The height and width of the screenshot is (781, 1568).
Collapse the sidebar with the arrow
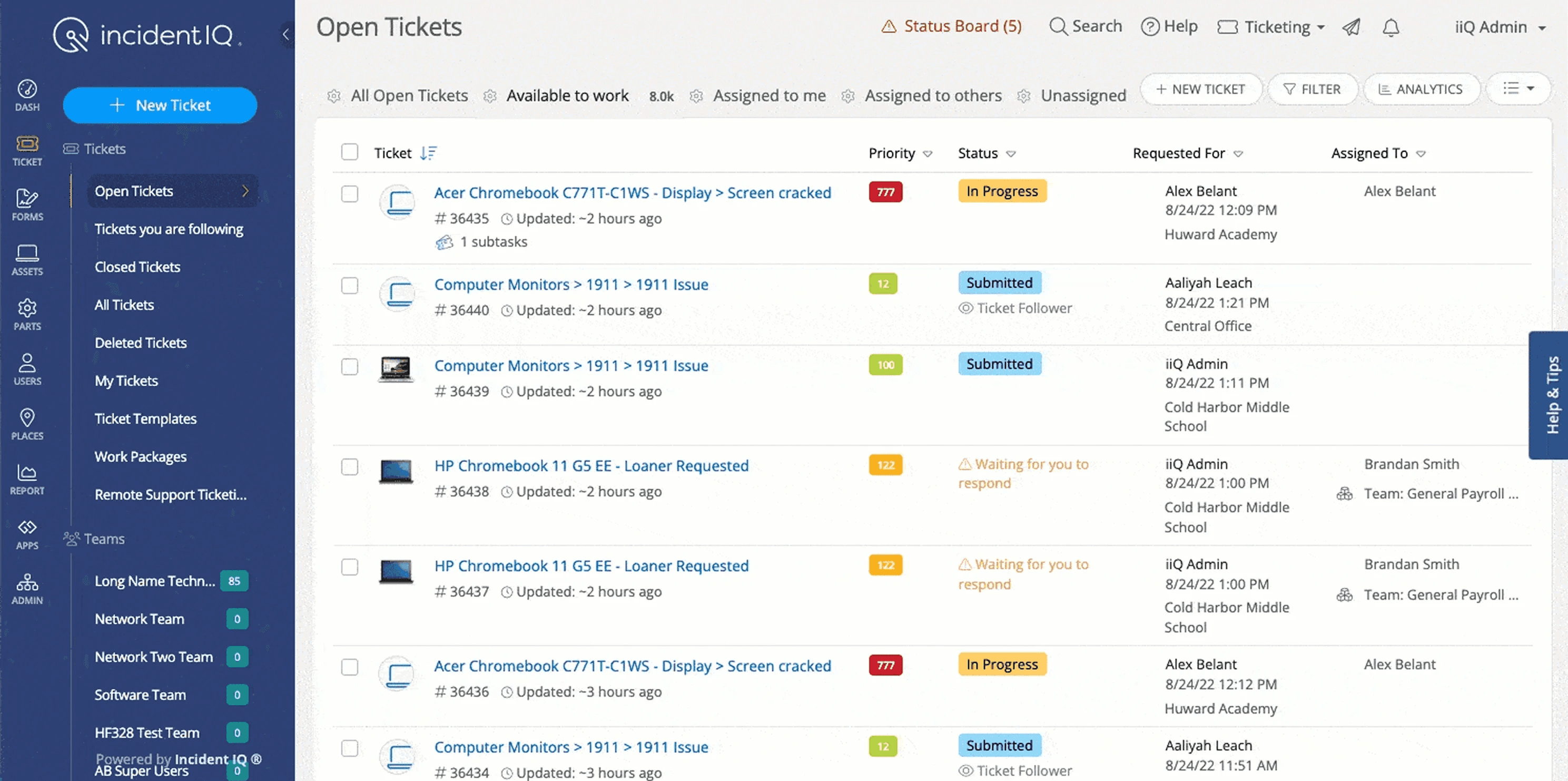click(285, 34)
